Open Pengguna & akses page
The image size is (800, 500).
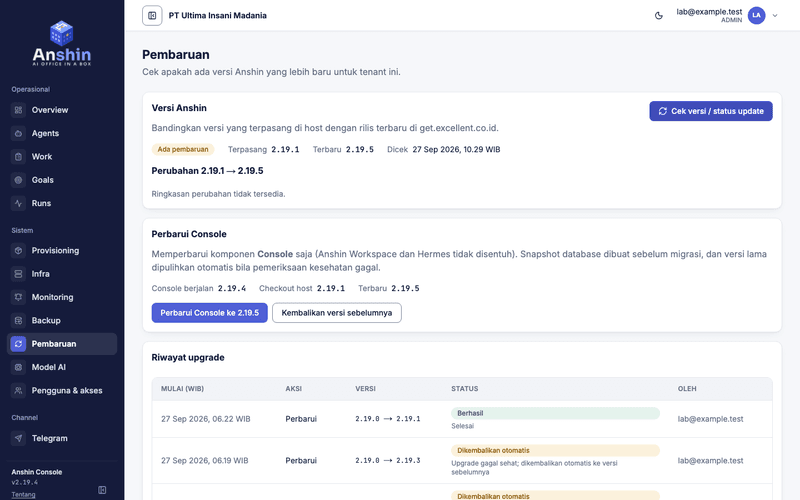pos(62,390)
